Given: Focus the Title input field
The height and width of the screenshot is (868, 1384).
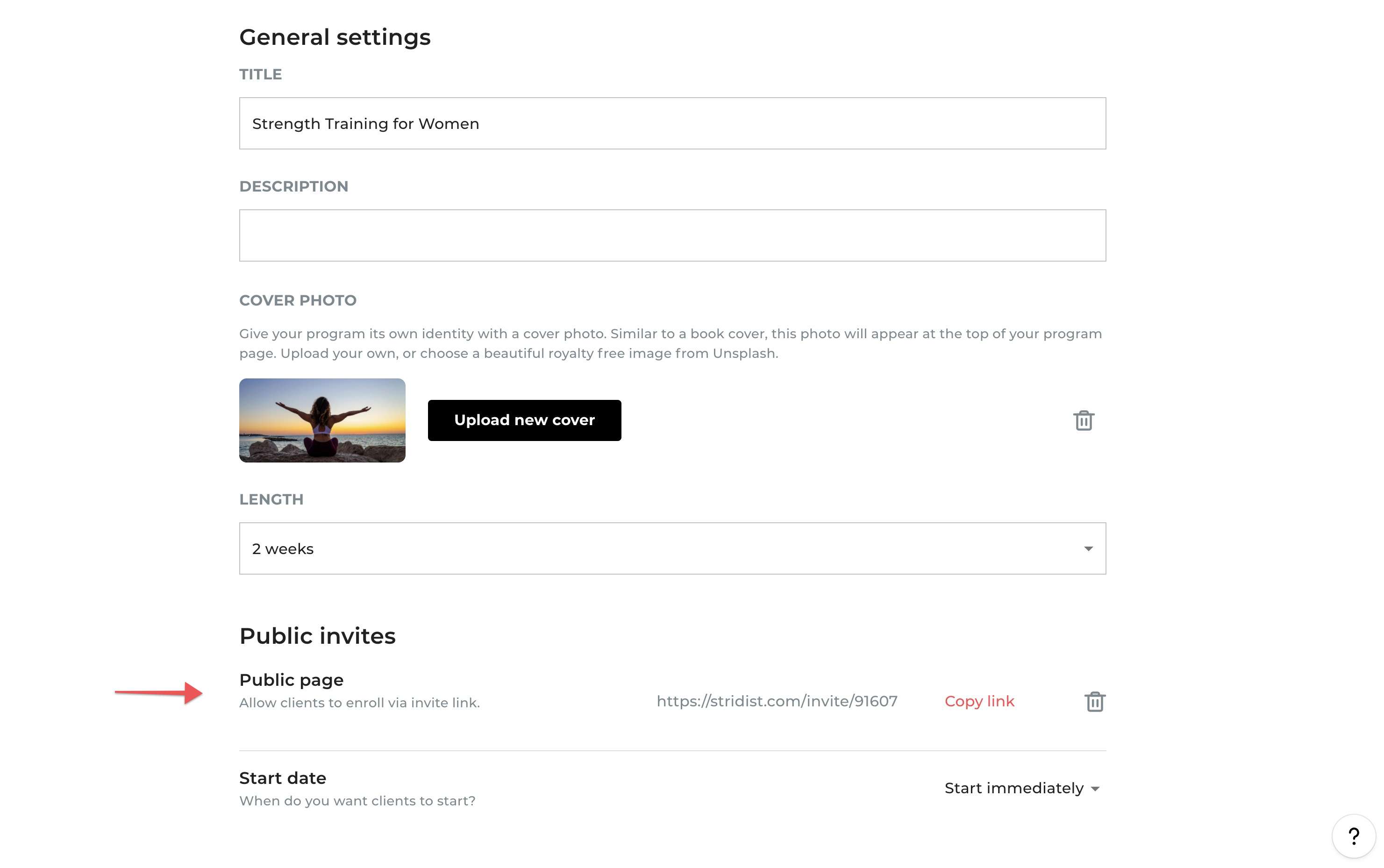Looking at the screenshot, I should [672, 123].
